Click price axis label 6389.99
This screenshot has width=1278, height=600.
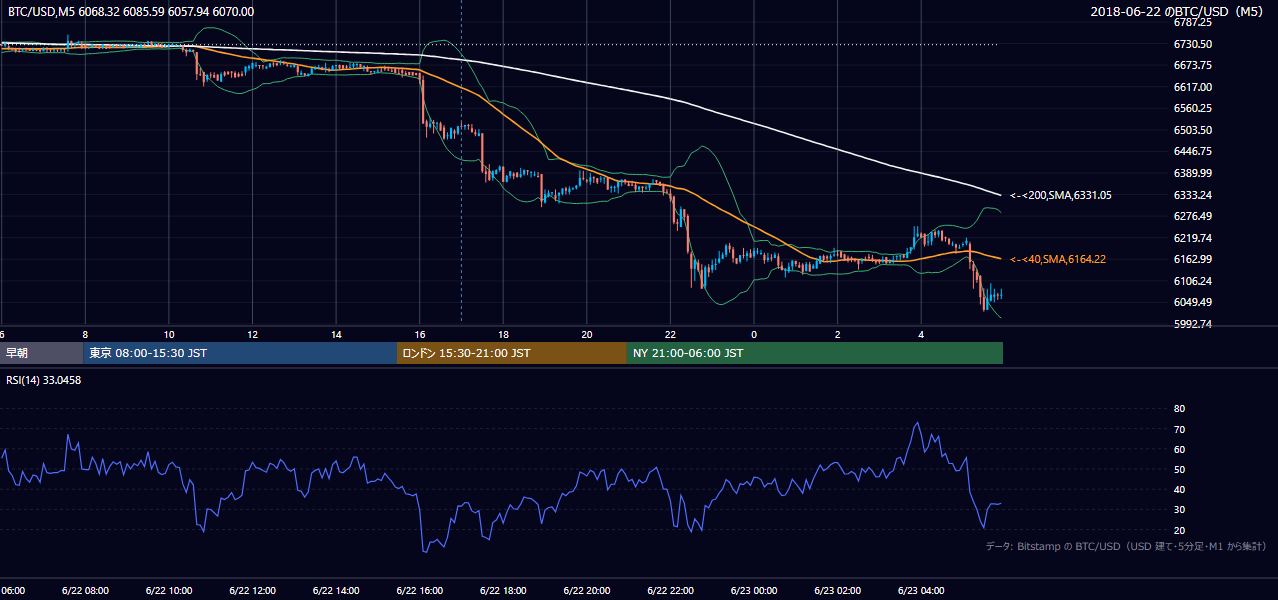click(1193, 173)
